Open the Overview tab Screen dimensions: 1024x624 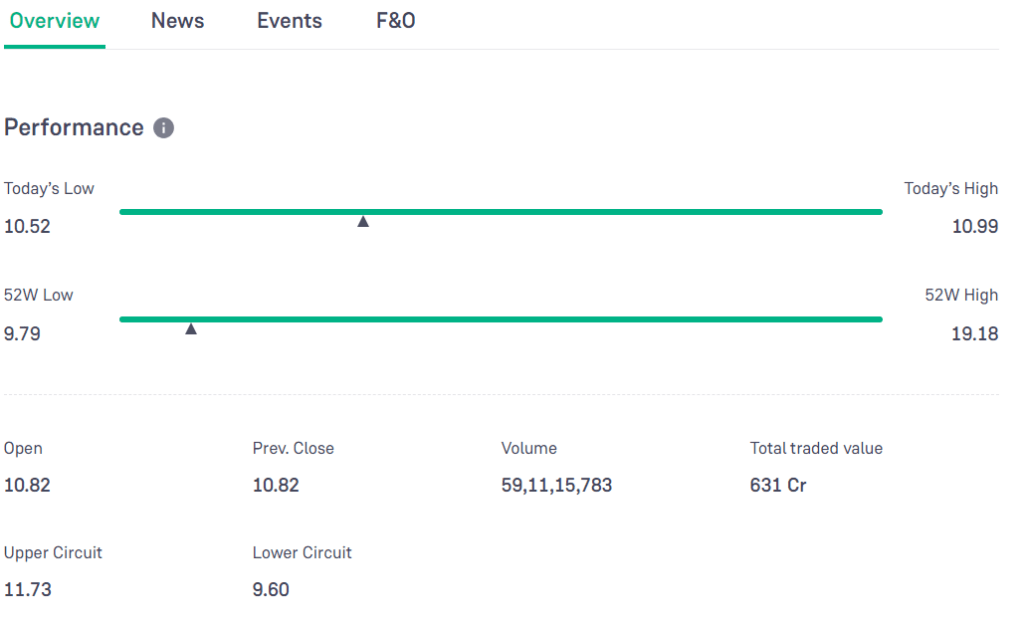54,21
